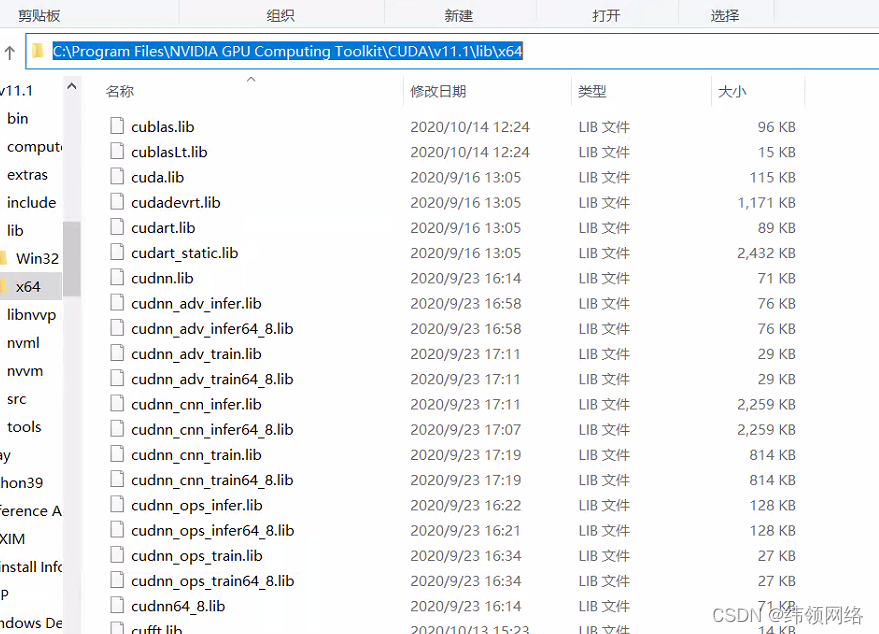The image size is (879, 634).
Task: Select the nvvm folder in navigation tree
Action: [x=25, y=371]
